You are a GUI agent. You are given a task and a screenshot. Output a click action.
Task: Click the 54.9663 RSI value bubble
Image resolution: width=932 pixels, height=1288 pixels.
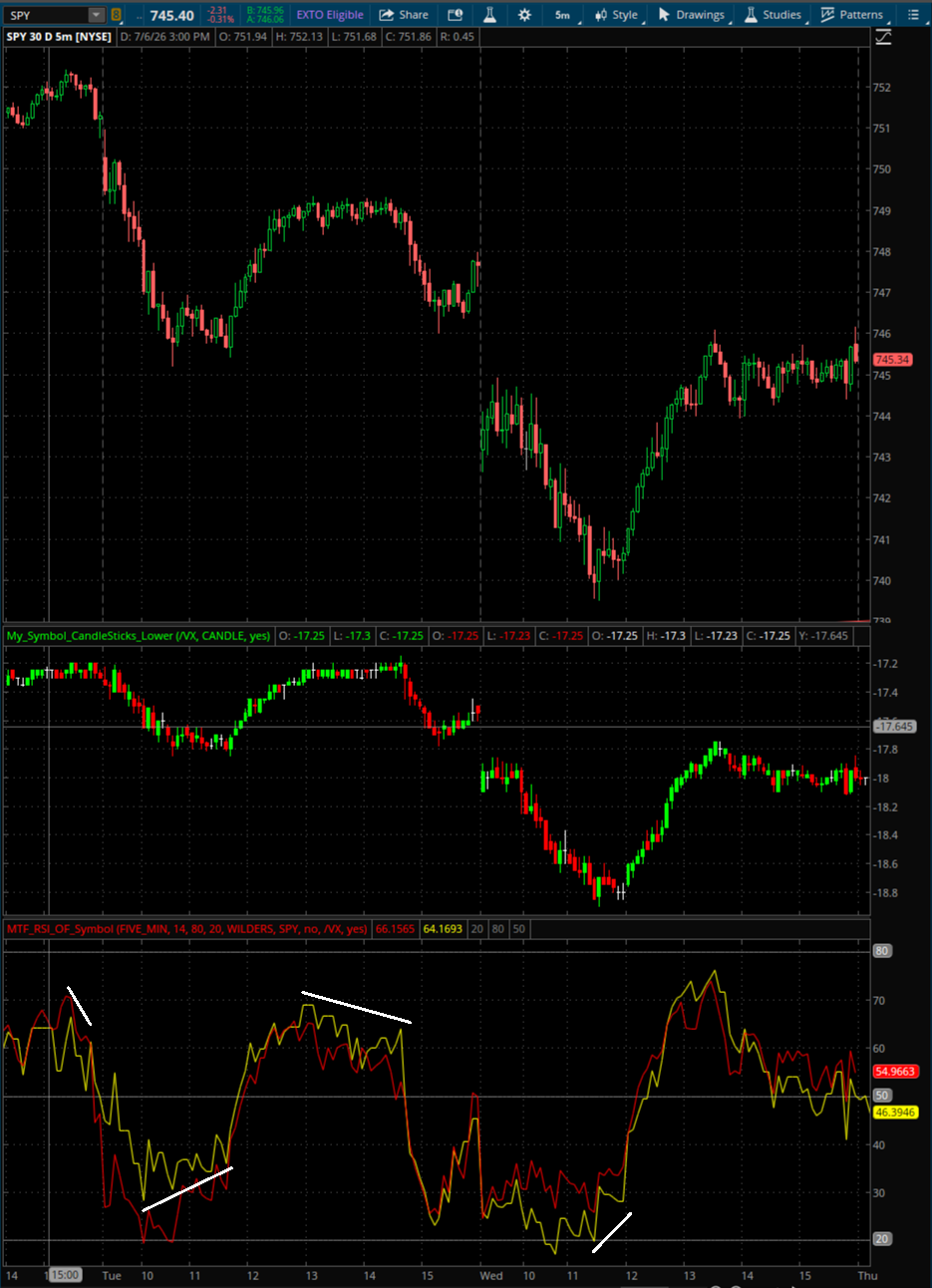coord(895,1072)
